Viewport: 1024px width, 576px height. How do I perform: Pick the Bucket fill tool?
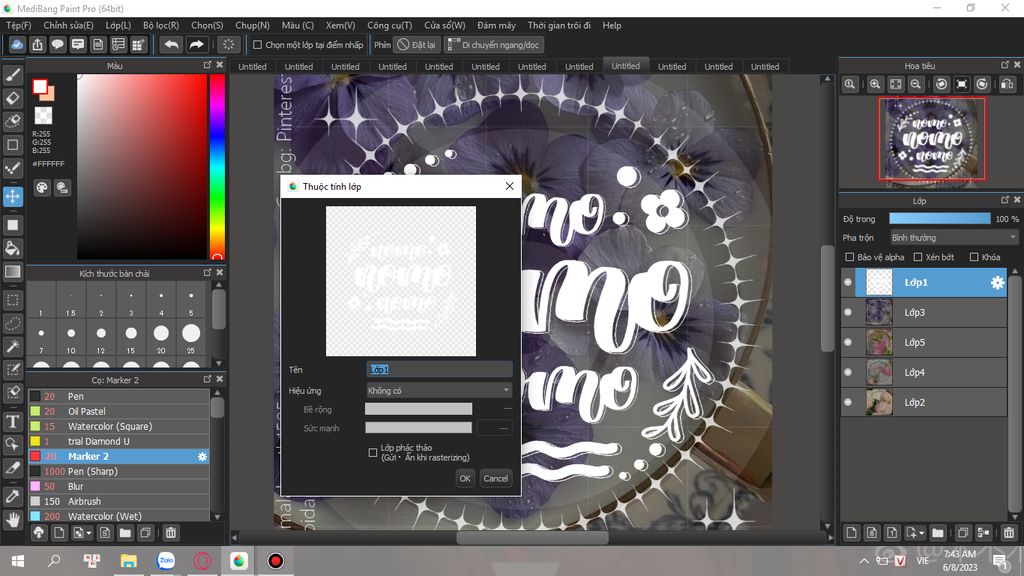point(13,248)
